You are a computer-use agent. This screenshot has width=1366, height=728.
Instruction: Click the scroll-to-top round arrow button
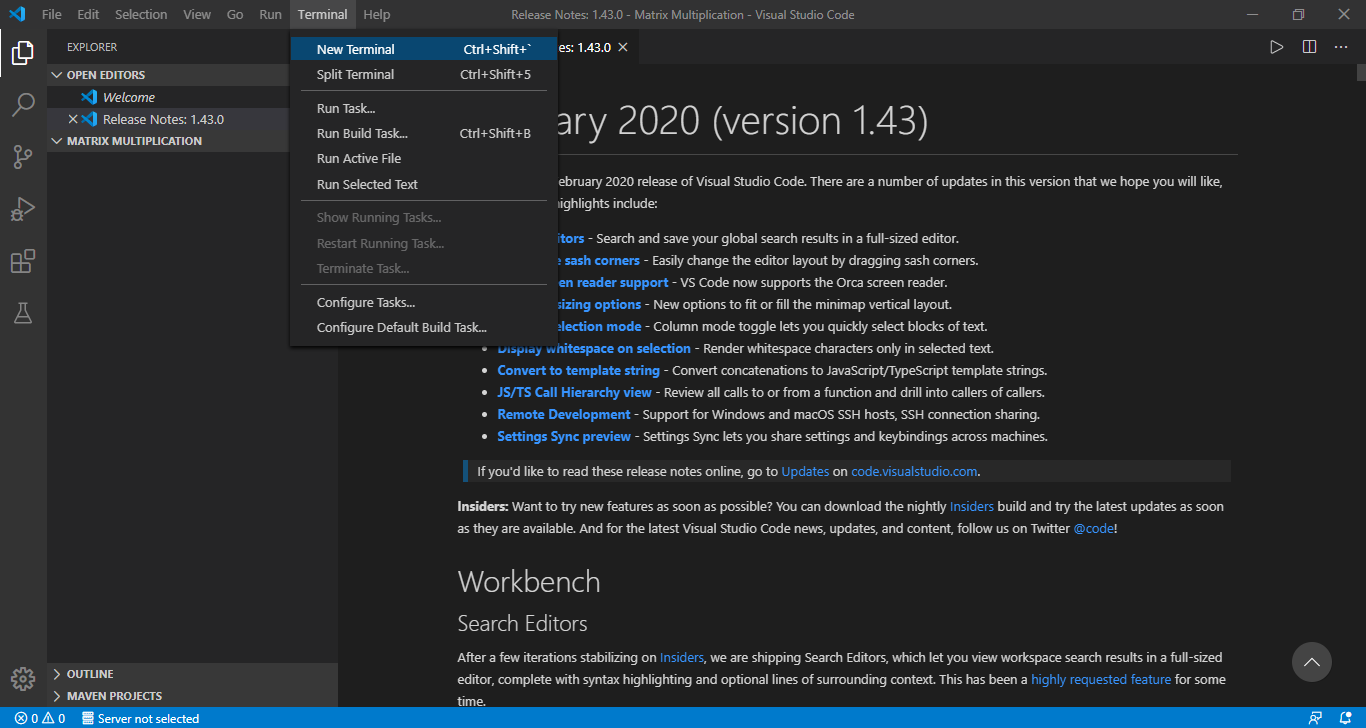(1311, 662)
